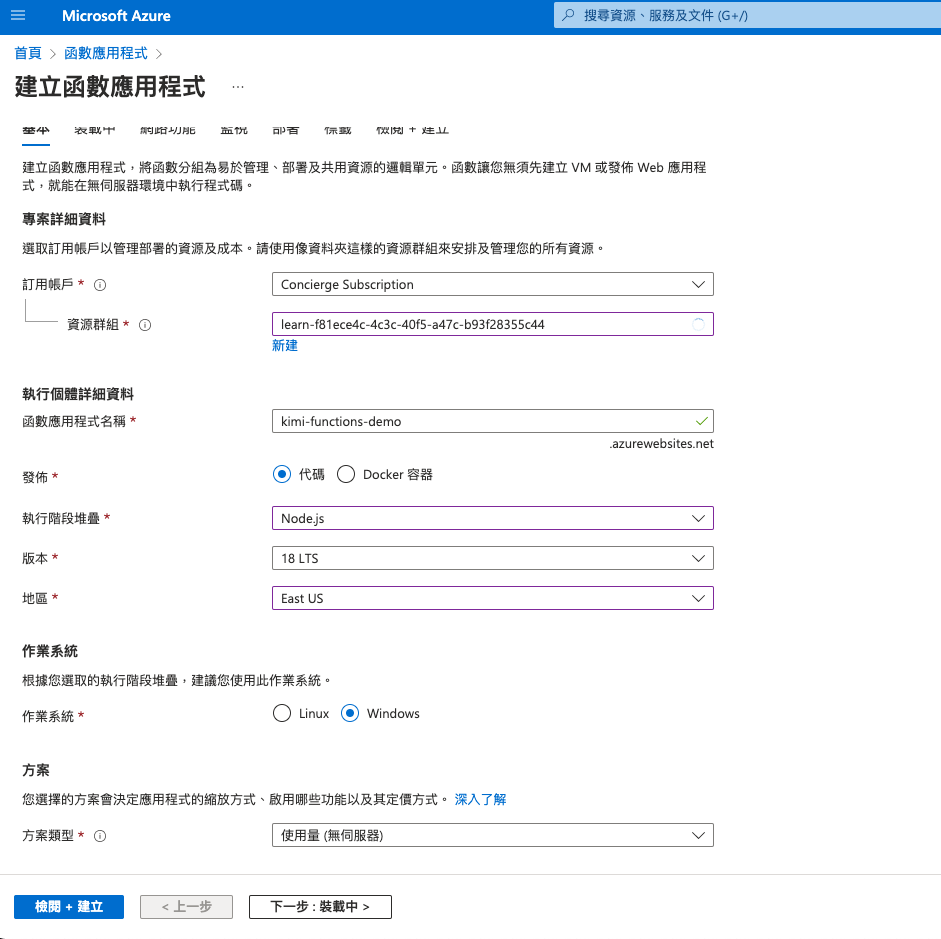Click the 新建 resource group link
This screenshot has width=941, height=939.
[285, 346]
